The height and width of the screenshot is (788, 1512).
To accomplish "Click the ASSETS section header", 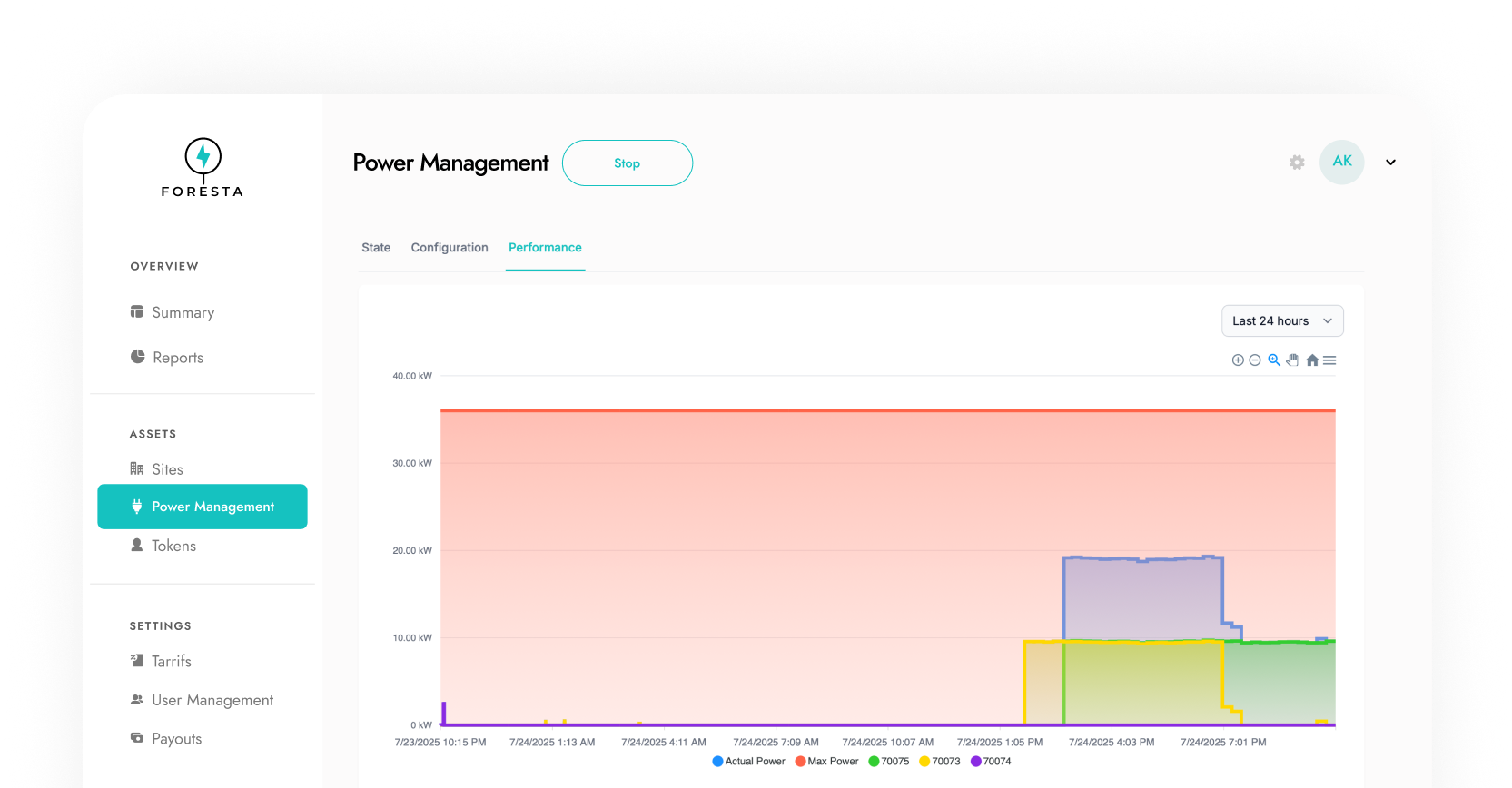I will click(x=153, y=434).
